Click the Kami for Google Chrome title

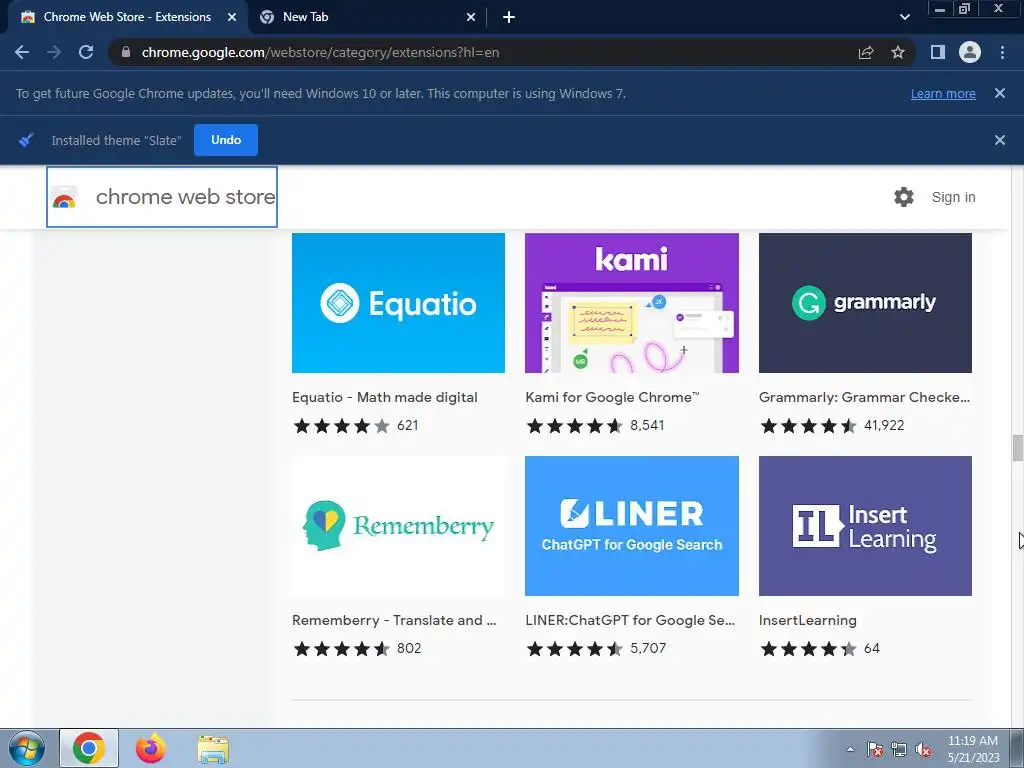pos(613,397)
